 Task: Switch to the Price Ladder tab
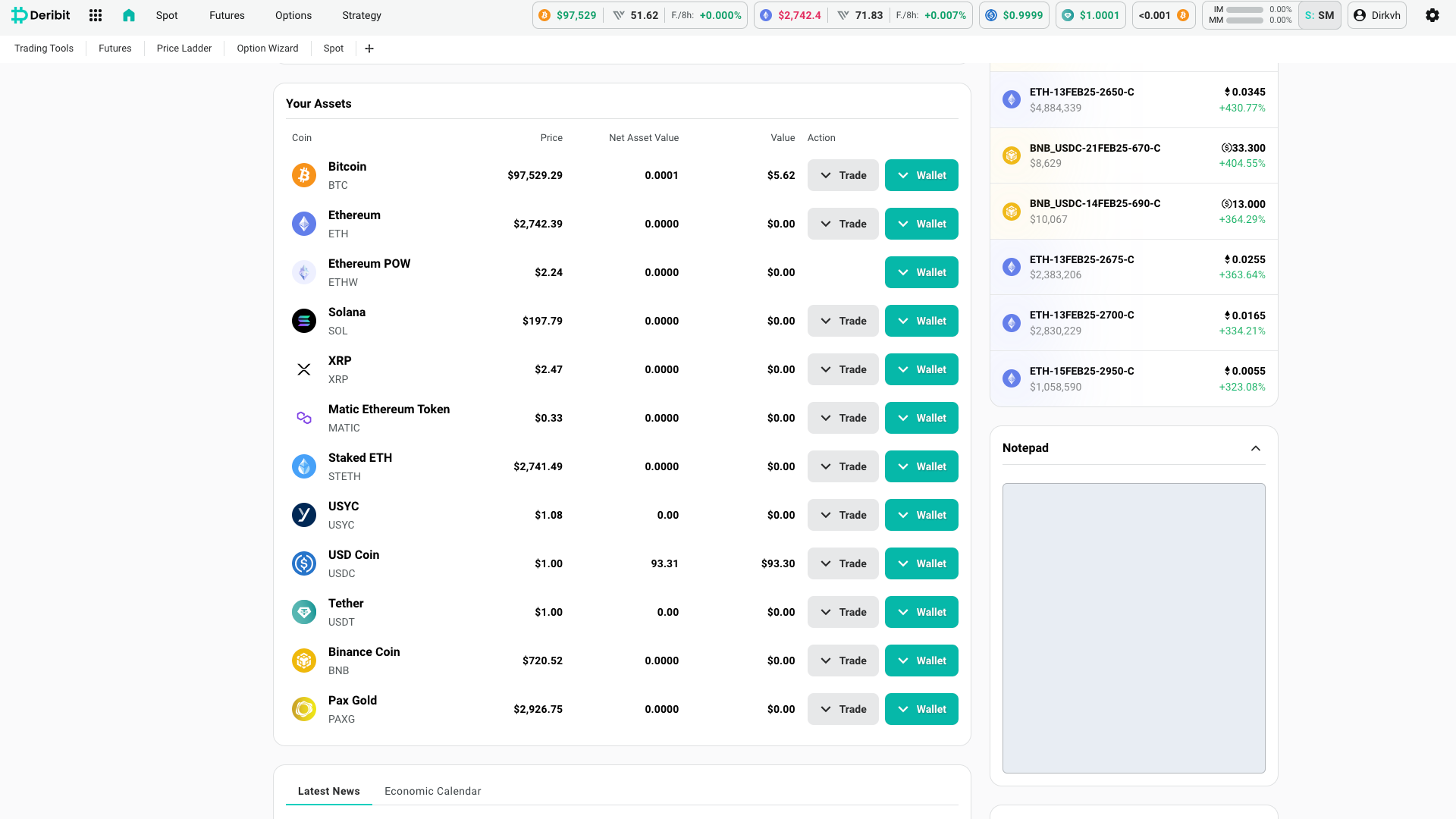click(x=184, y=49)
